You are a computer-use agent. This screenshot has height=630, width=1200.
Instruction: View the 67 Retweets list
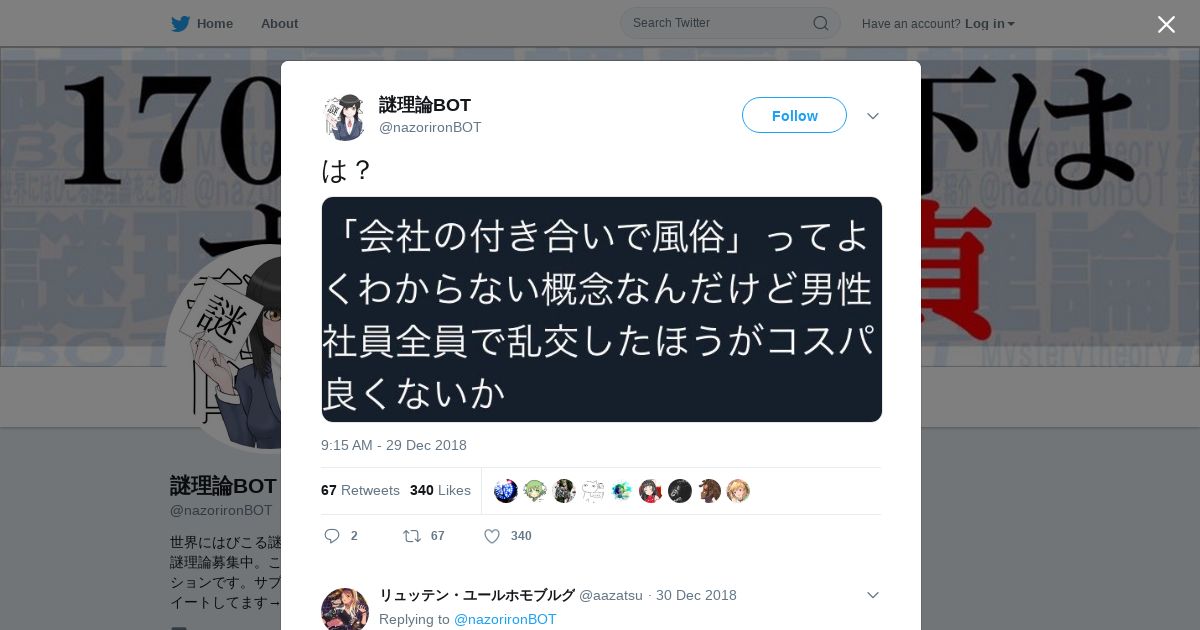point(360,490)
